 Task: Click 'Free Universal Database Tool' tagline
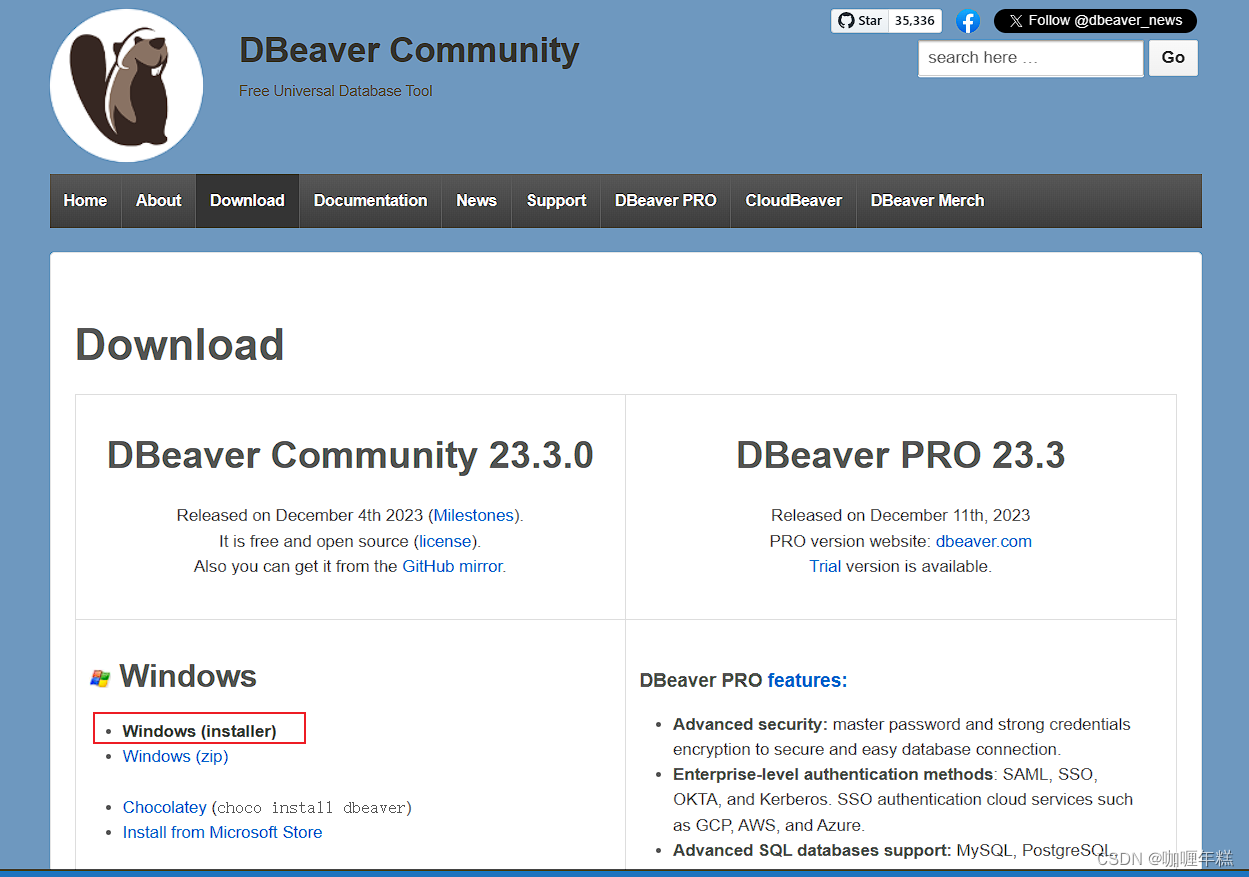(x=336, y=91)
